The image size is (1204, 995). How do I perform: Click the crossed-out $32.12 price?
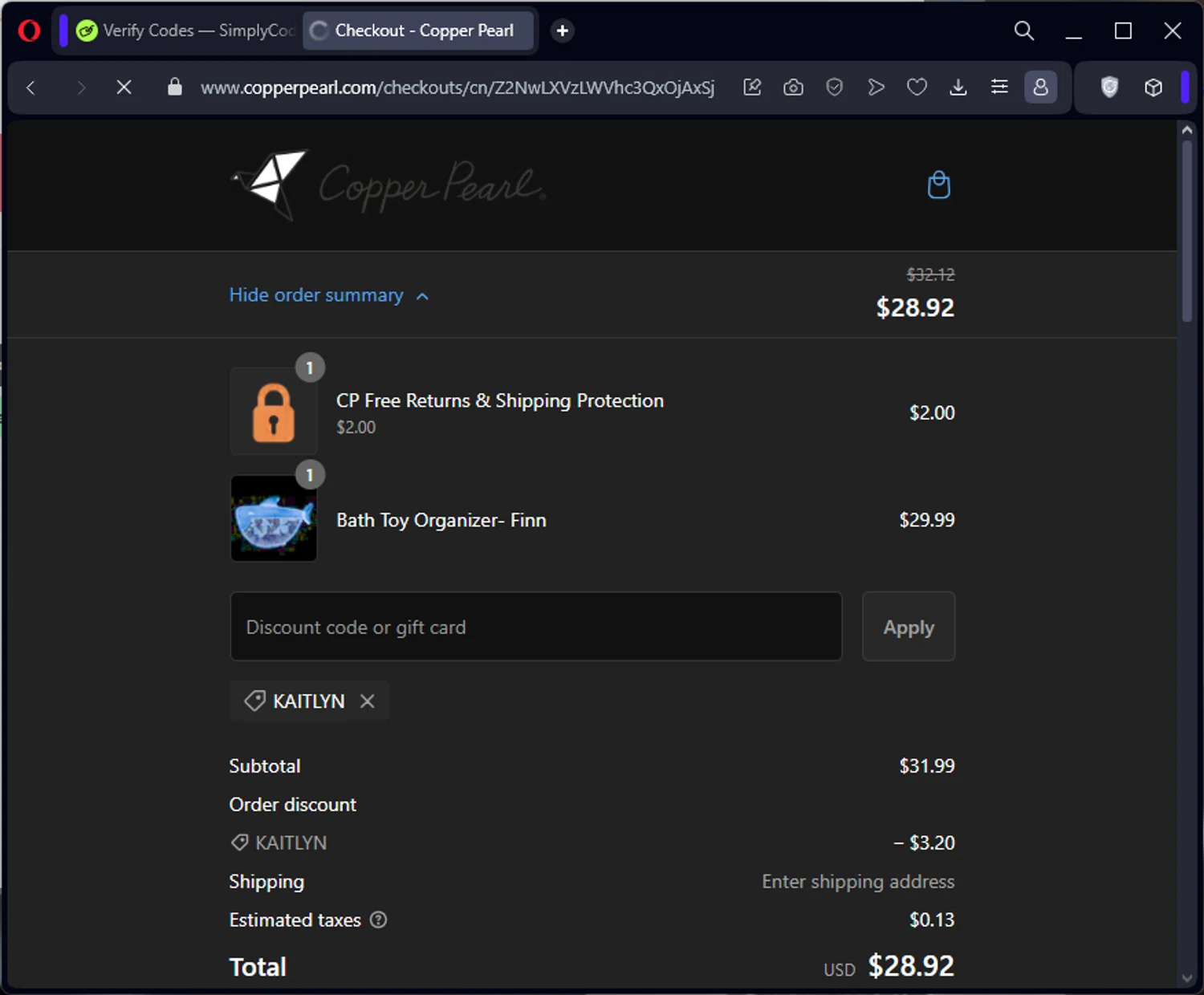(930, 274)
